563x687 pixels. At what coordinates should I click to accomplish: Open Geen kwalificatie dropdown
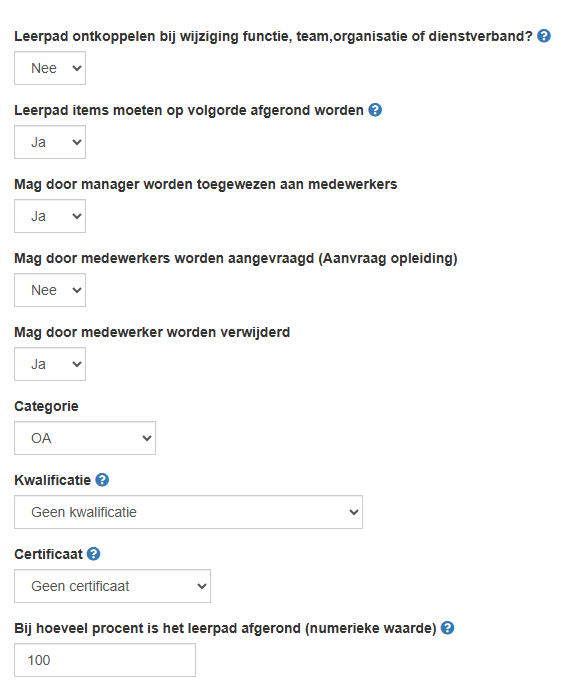(x=188, y=513)
